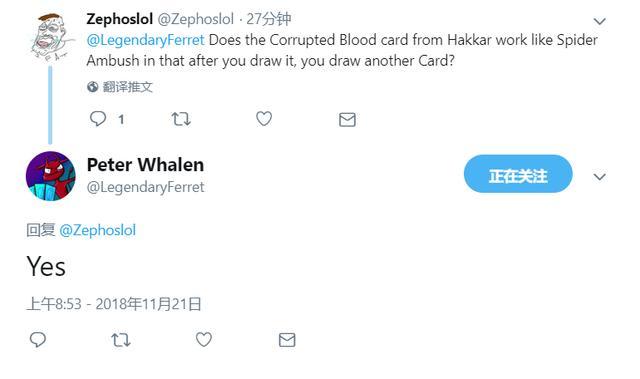The width and height of the screenshot is (640, 379).
Task: Open Peter Whalen's round profile avatar
Action: tap(51, 176)
